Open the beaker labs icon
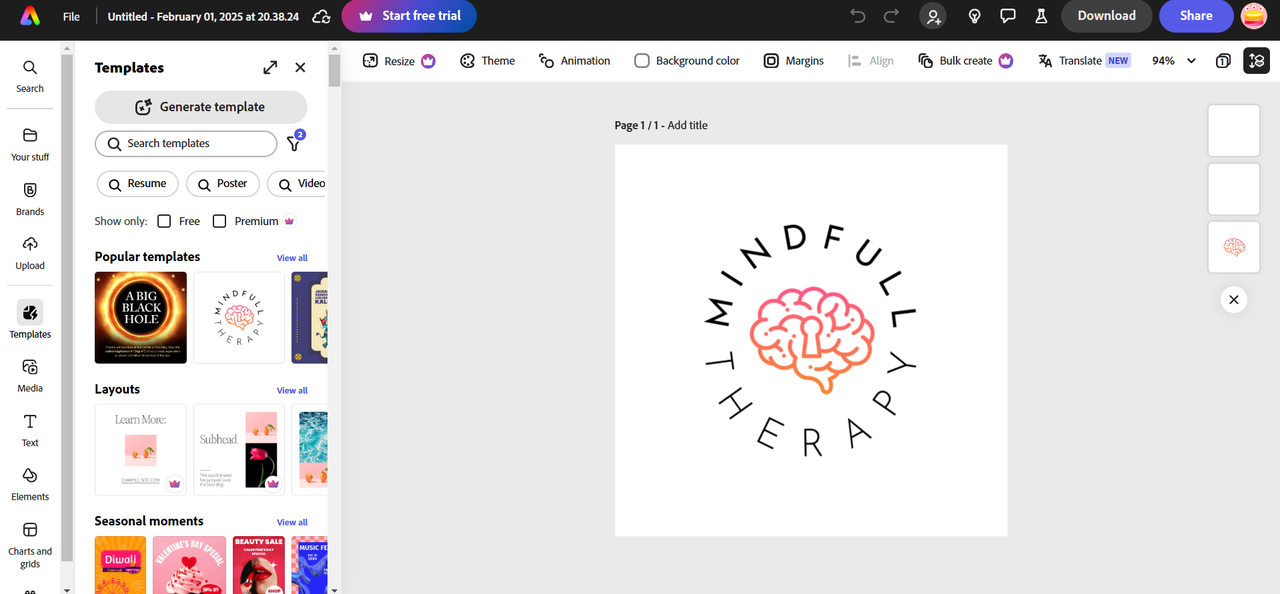 pyautogui.click(x=1041, y=16)
